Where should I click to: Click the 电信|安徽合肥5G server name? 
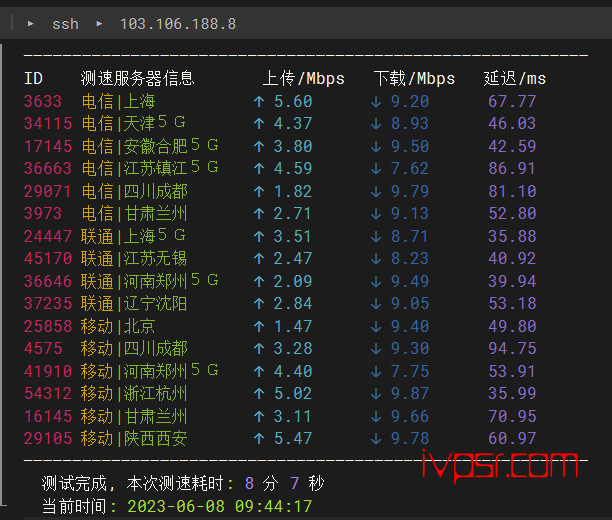pos(150,146)
